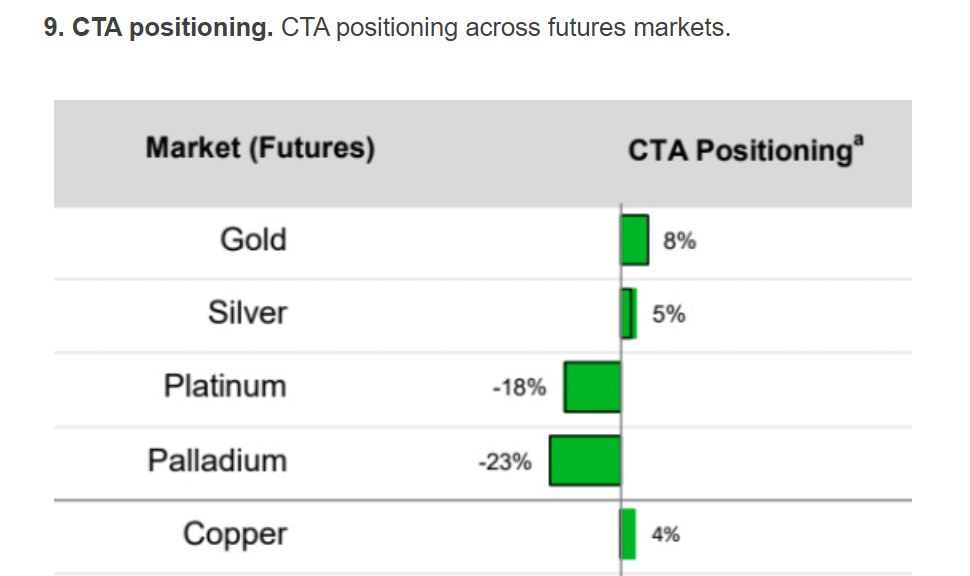Click the -18% value label

(x=519, y=388)
